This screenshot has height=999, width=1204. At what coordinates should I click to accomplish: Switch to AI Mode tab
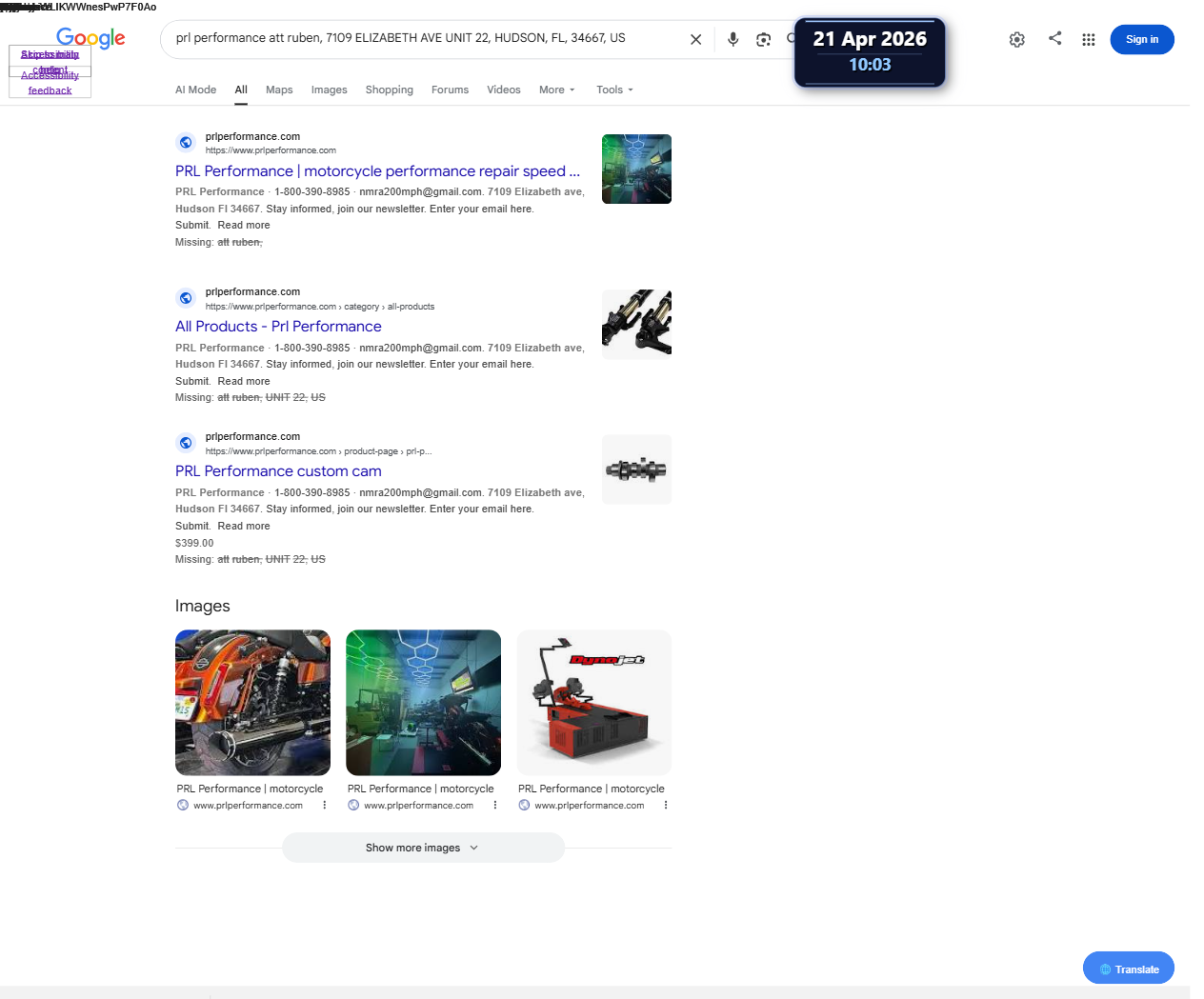point(195,90)
